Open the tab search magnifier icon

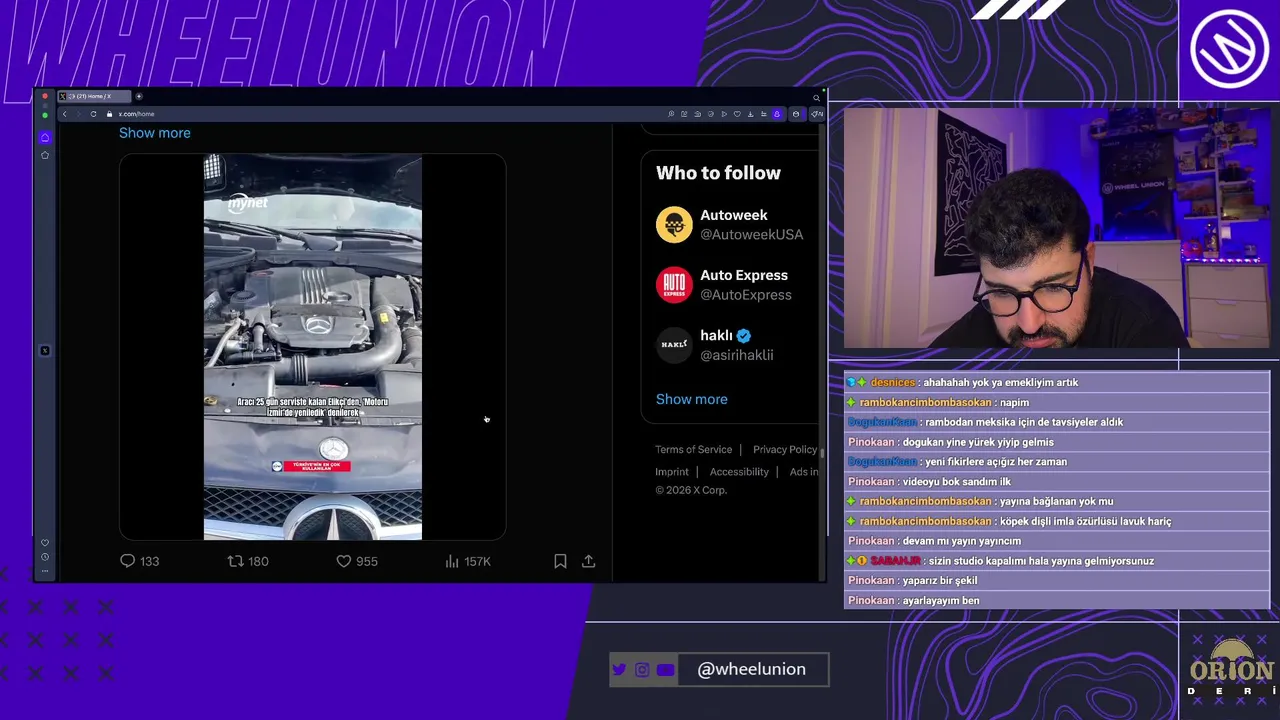tap(817, 98)
